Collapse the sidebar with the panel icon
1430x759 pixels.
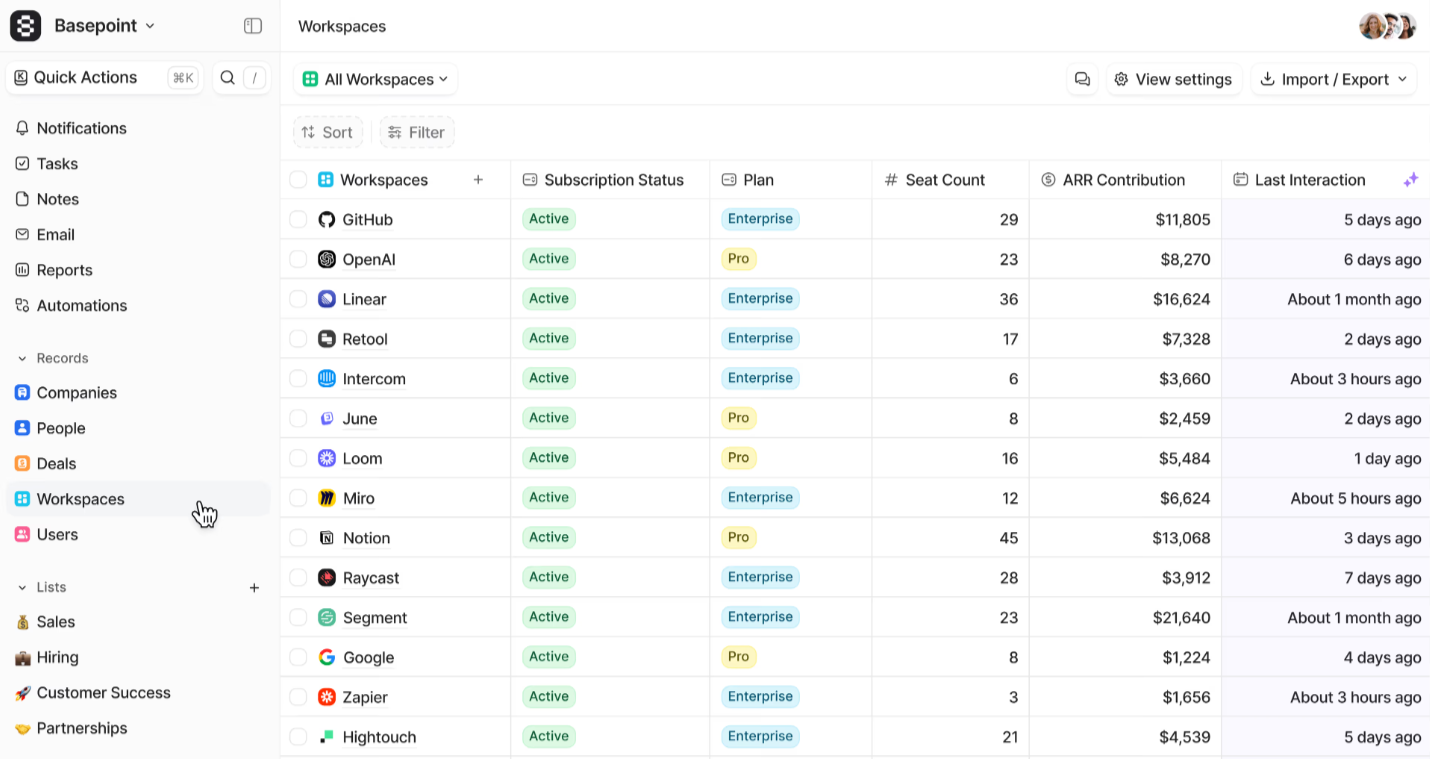coord(253,26)
